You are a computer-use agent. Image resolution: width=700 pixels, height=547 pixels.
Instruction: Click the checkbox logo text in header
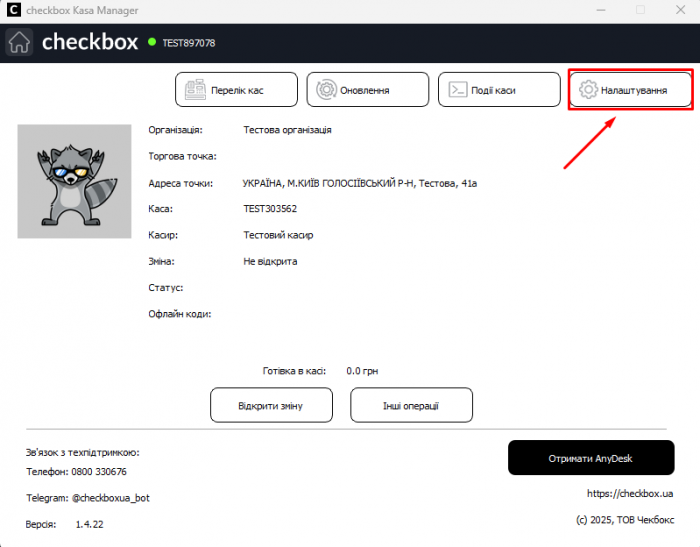pyautogui.click(x=89, y=43)
